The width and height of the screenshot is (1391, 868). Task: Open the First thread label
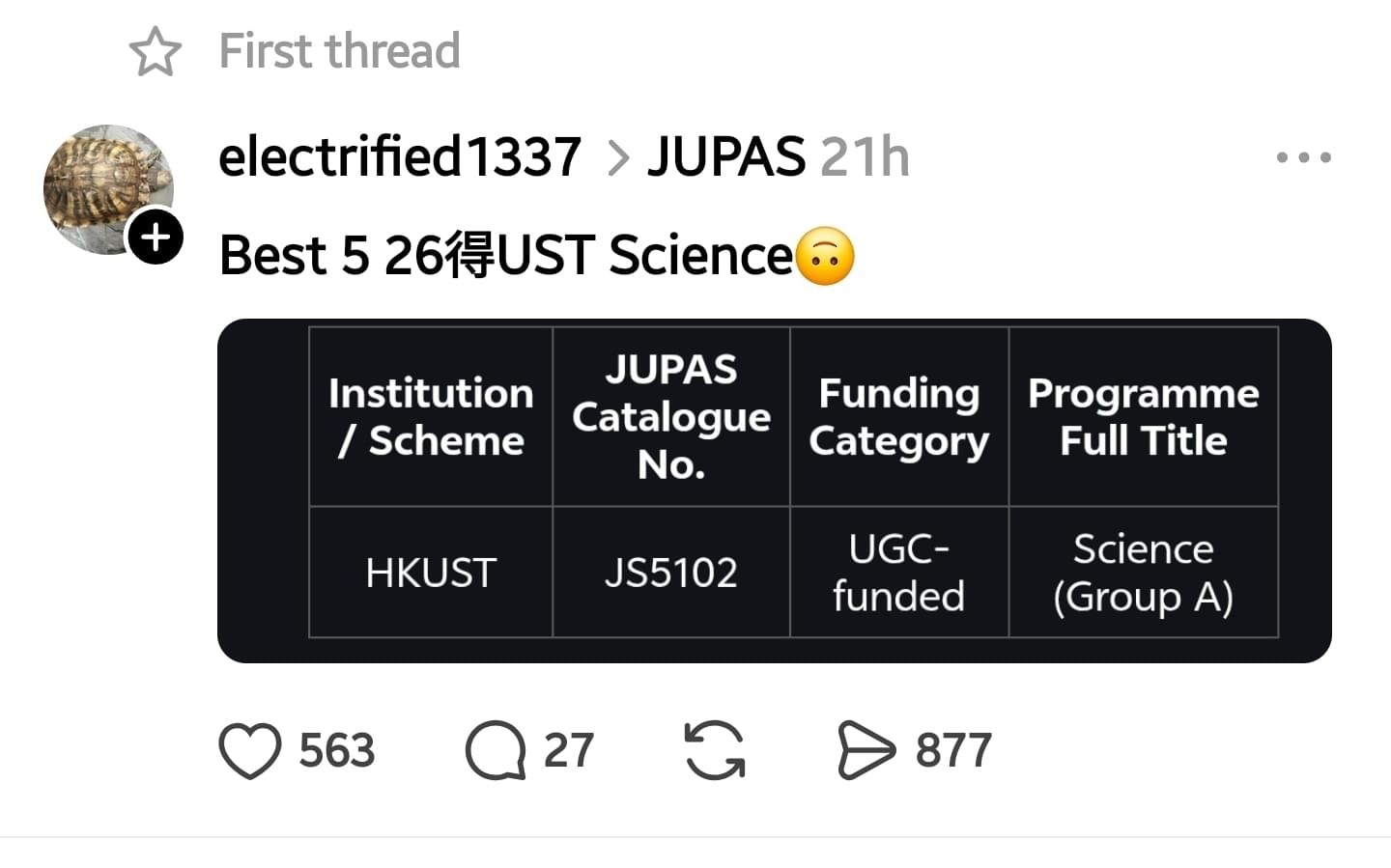(339, 50)
